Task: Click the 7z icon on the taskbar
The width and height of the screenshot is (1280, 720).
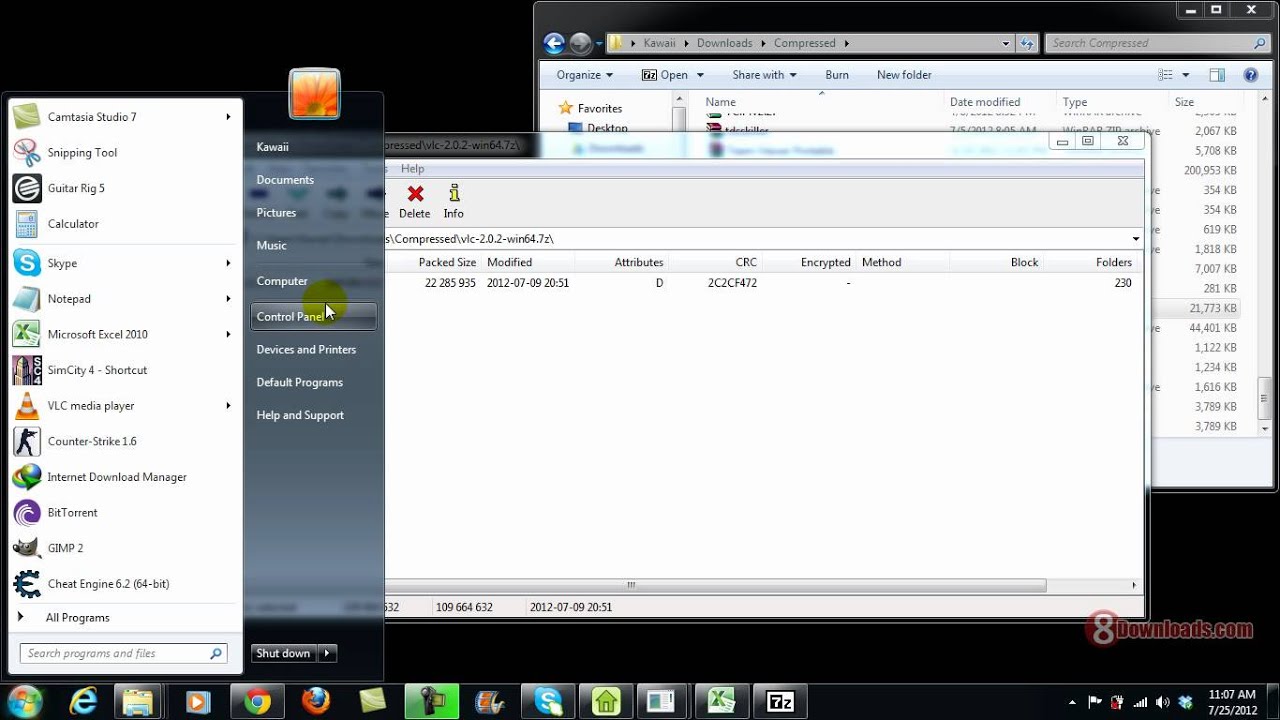Action: 780,702
